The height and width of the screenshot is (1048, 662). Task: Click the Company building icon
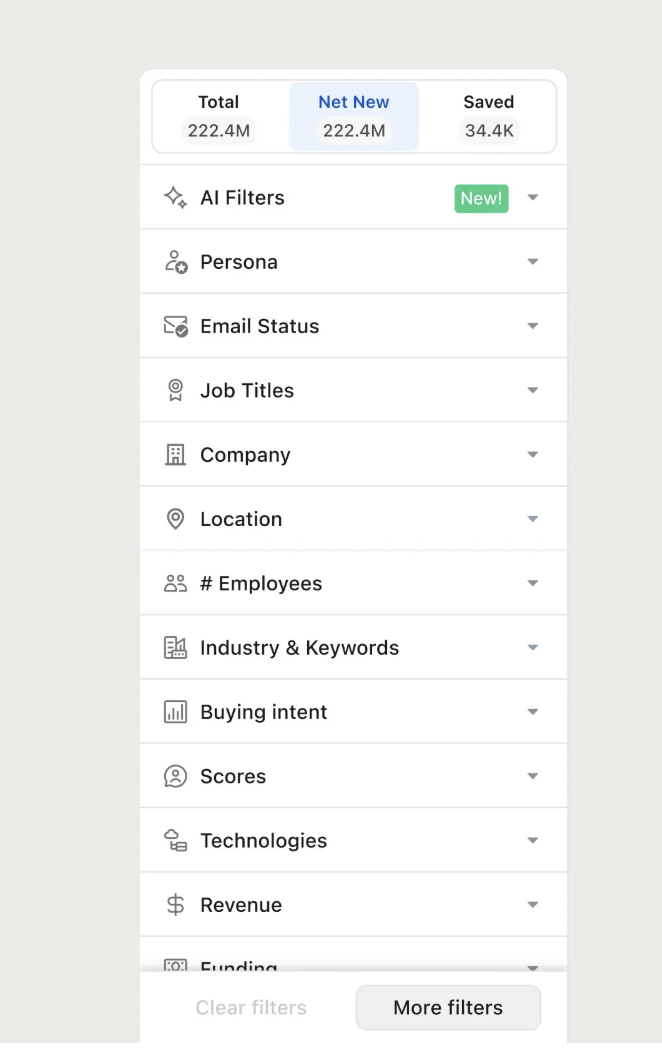pos(175,455)
